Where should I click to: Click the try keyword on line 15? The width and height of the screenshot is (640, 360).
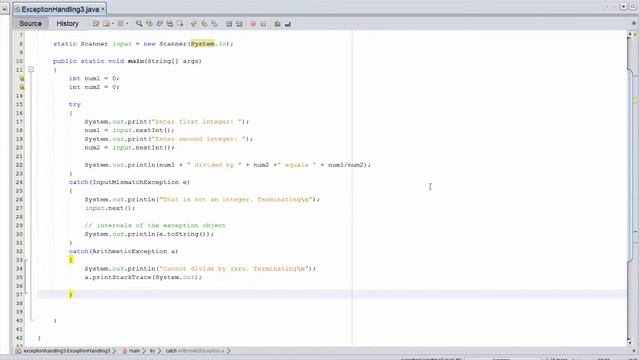(x=75, y=104)
